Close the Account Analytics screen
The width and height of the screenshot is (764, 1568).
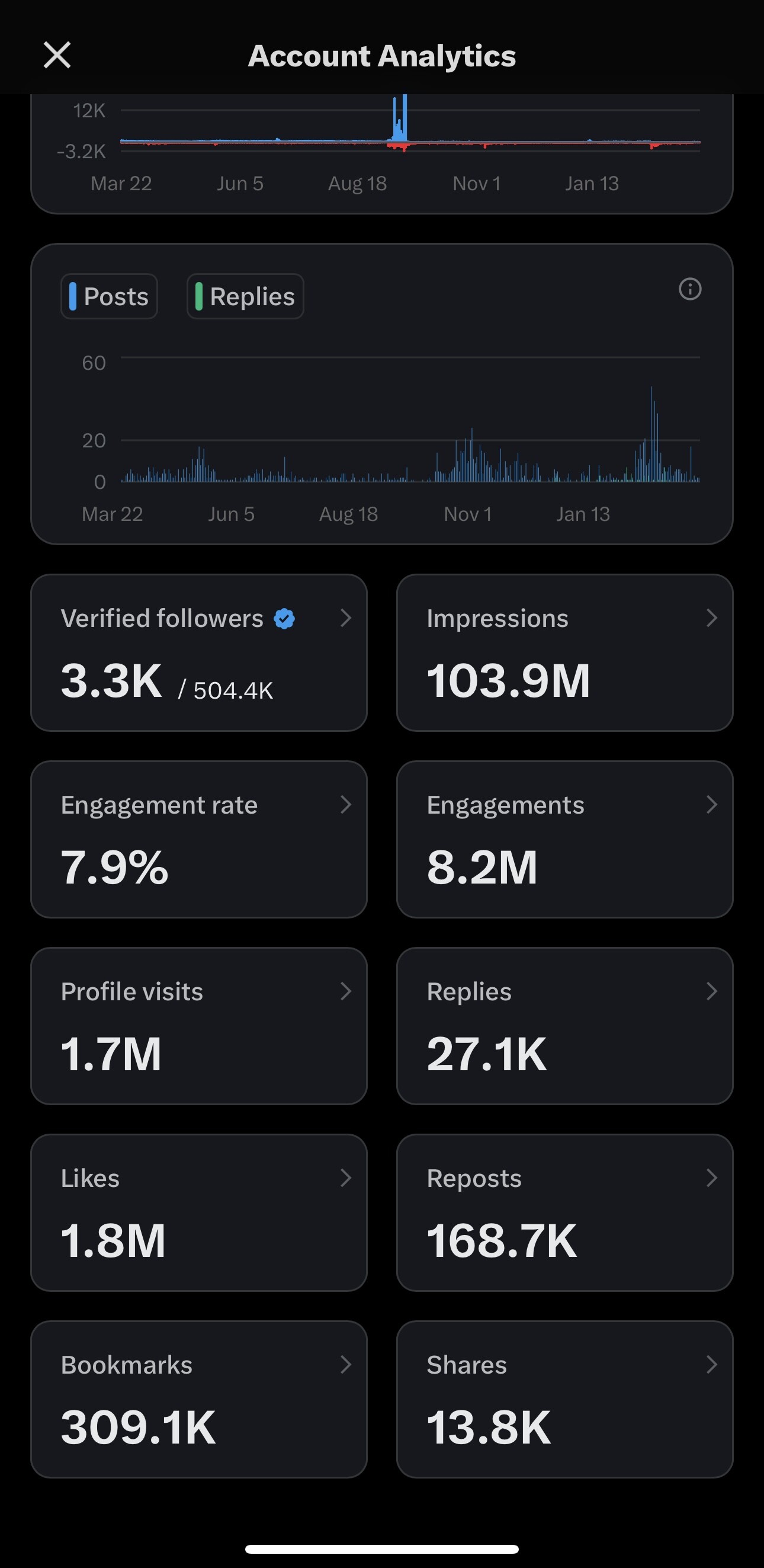(57, 55)
